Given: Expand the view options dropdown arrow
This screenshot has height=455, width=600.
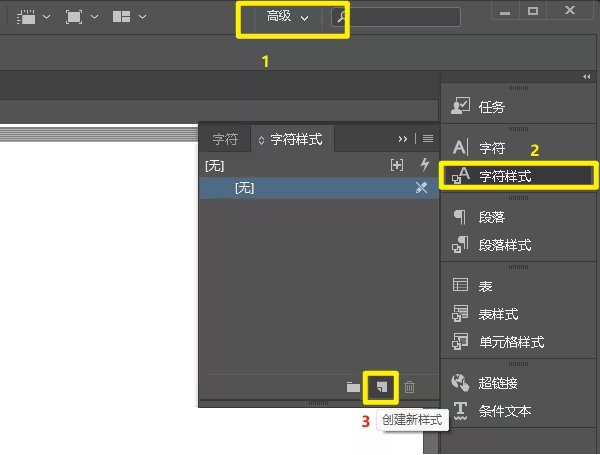Looking at the screenshot, I should point(46,17).
